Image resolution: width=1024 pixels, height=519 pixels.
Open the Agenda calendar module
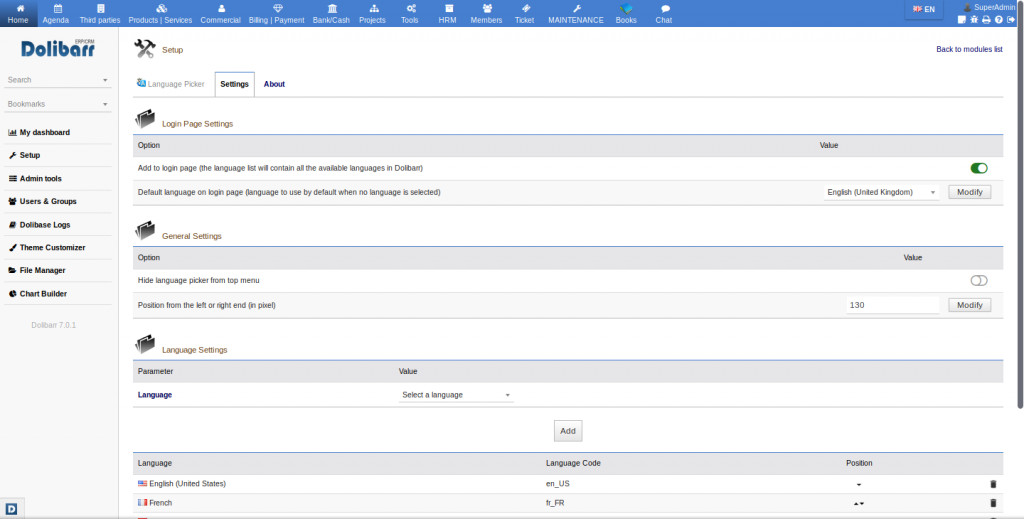[56, 13]
